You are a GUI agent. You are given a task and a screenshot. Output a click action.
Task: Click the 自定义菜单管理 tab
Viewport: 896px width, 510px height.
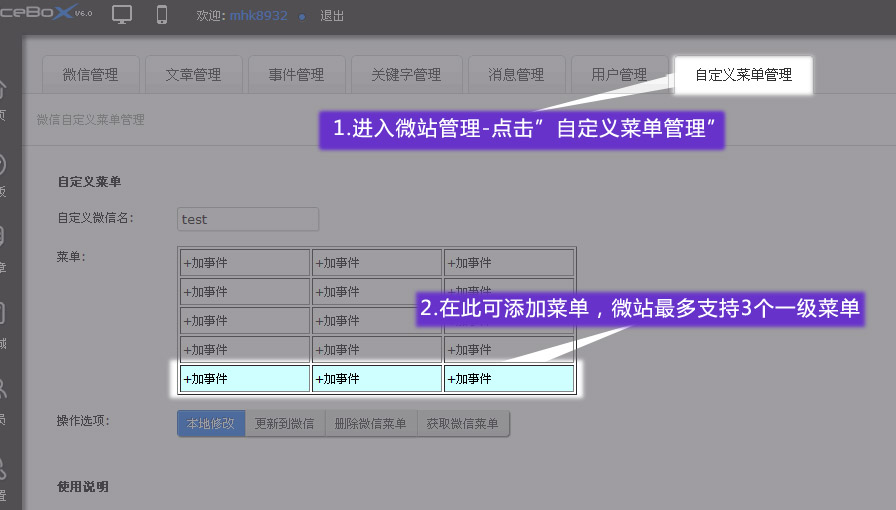743,75
